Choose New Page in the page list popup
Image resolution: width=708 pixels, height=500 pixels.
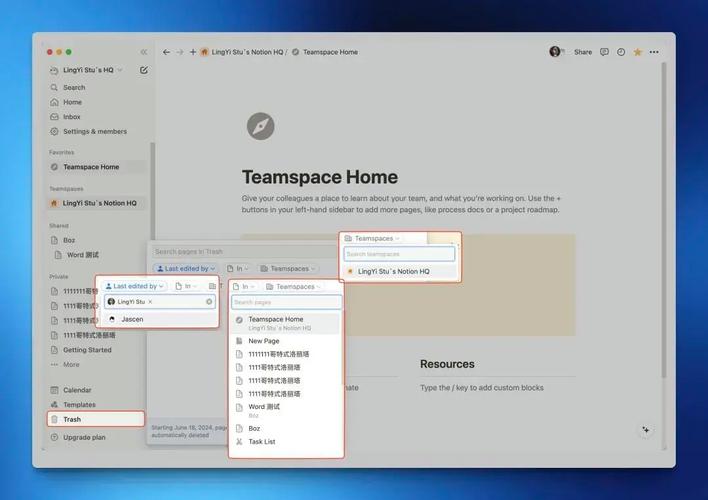286,341
